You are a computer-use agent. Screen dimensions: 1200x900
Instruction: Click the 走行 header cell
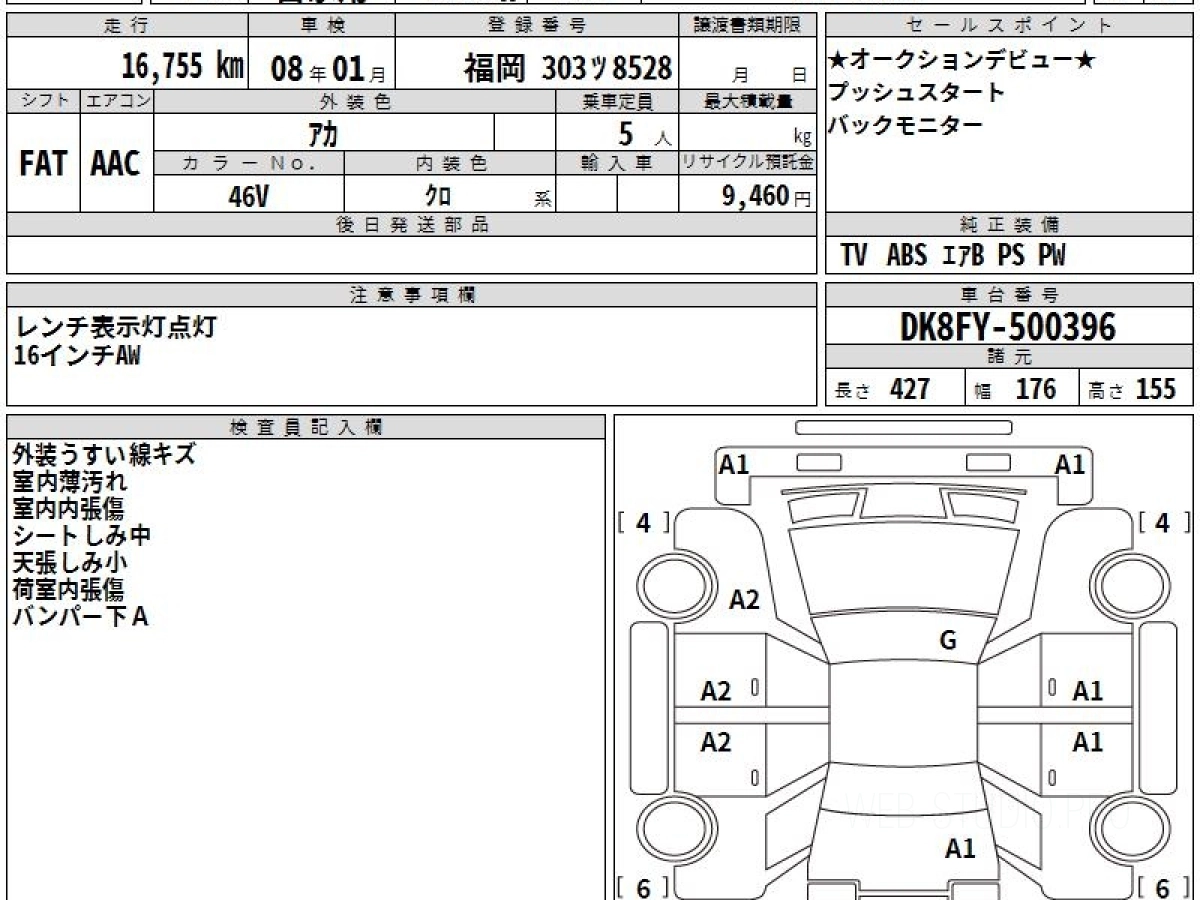coord(126,26)
